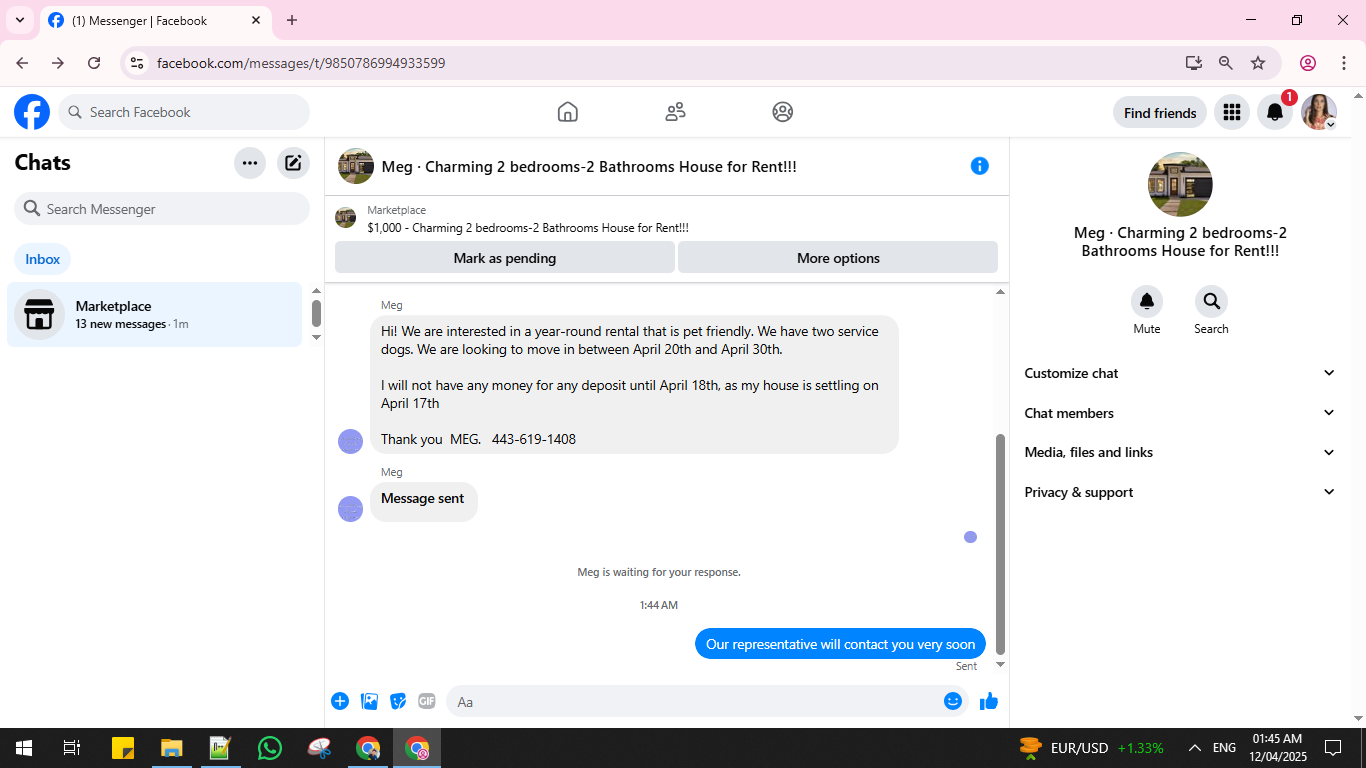The image size is (1366, 768).
Task: Click the phone number 443-619-1408
Action: coord(534,439)
